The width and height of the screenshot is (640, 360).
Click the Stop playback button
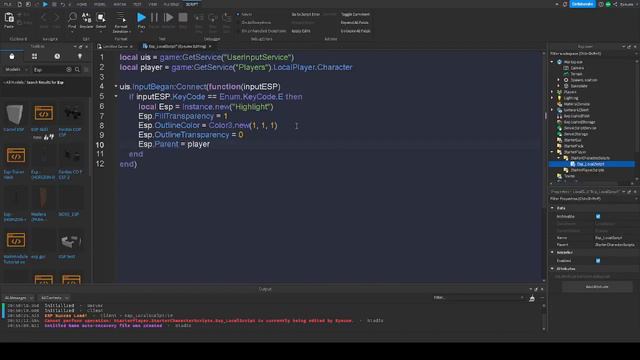183,17
